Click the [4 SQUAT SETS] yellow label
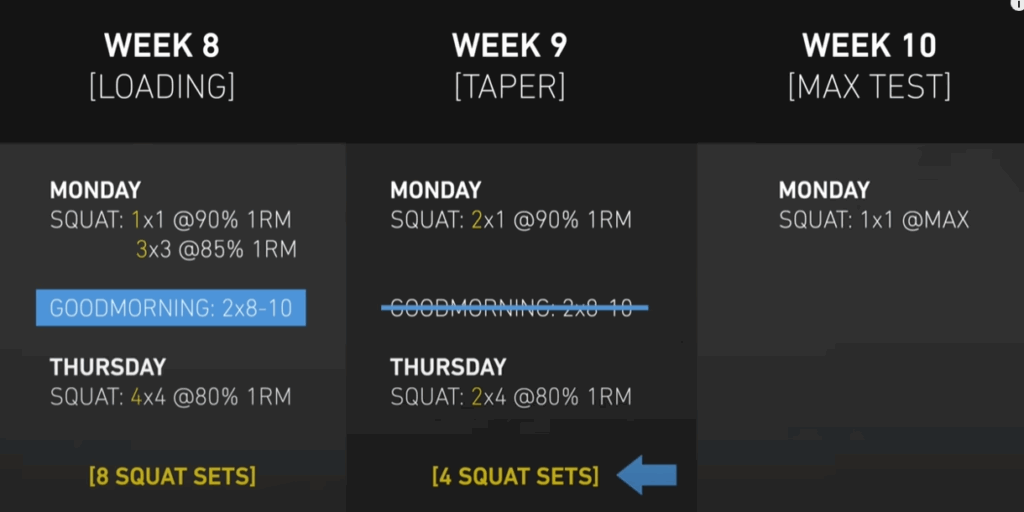 pos(515,476)
